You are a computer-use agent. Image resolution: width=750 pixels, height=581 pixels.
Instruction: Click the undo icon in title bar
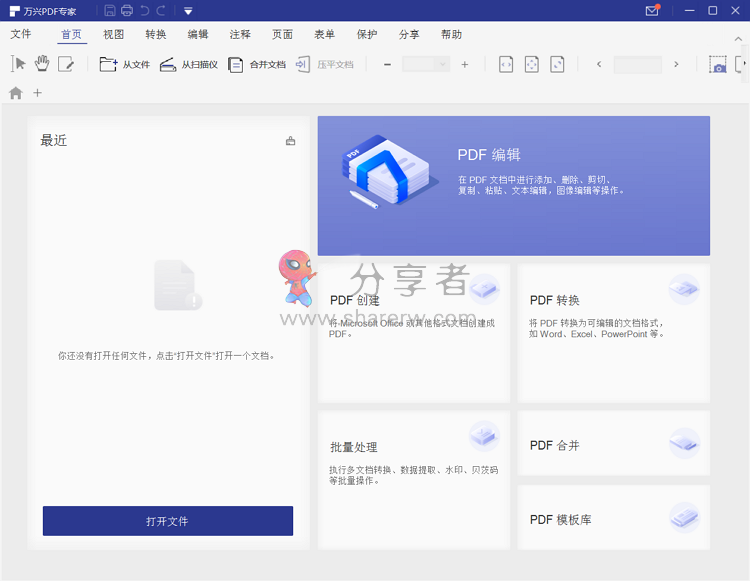pyautogui.click(x=144, y=11)
